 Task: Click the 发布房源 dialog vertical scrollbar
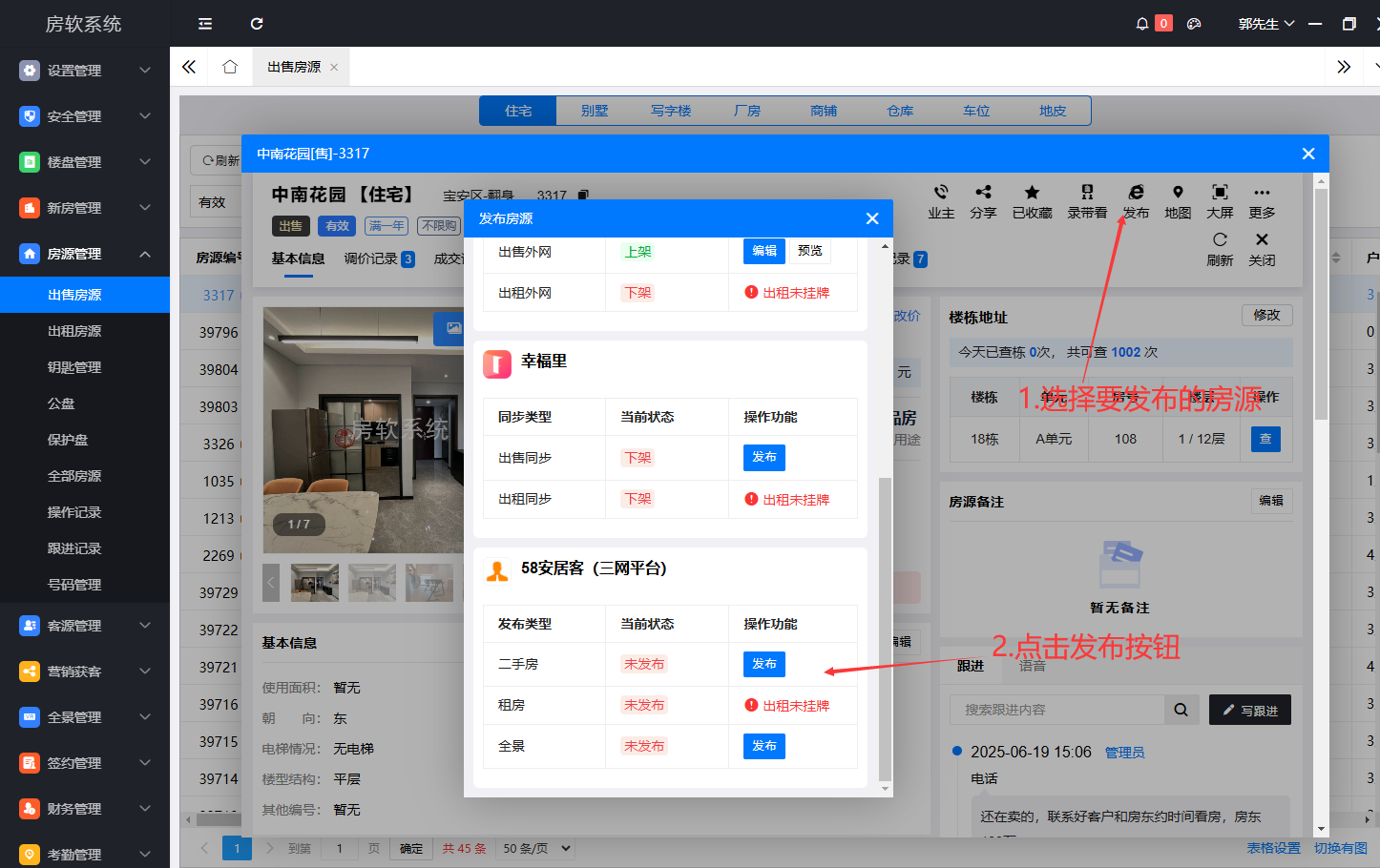884,630
